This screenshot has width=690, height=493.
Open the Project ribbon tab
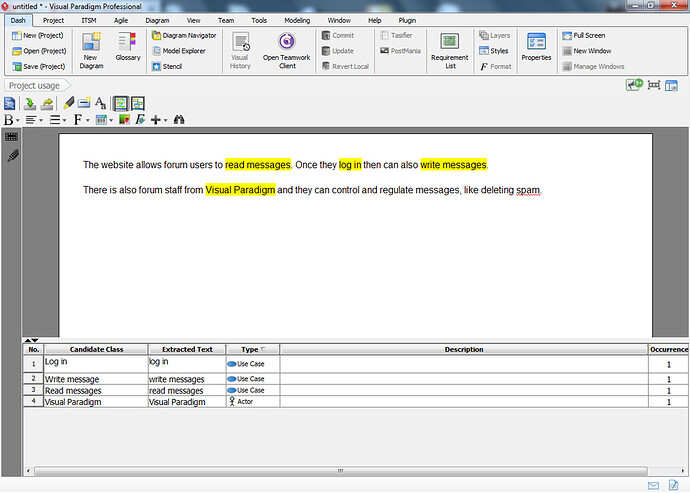pos(53,20)
